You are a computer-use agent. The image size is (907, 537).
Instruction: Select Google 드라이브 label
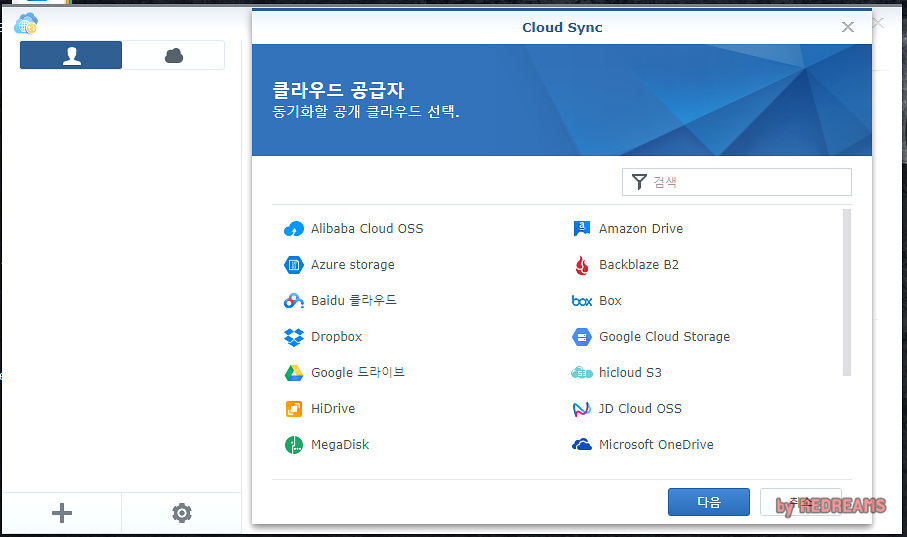(358, 373)
